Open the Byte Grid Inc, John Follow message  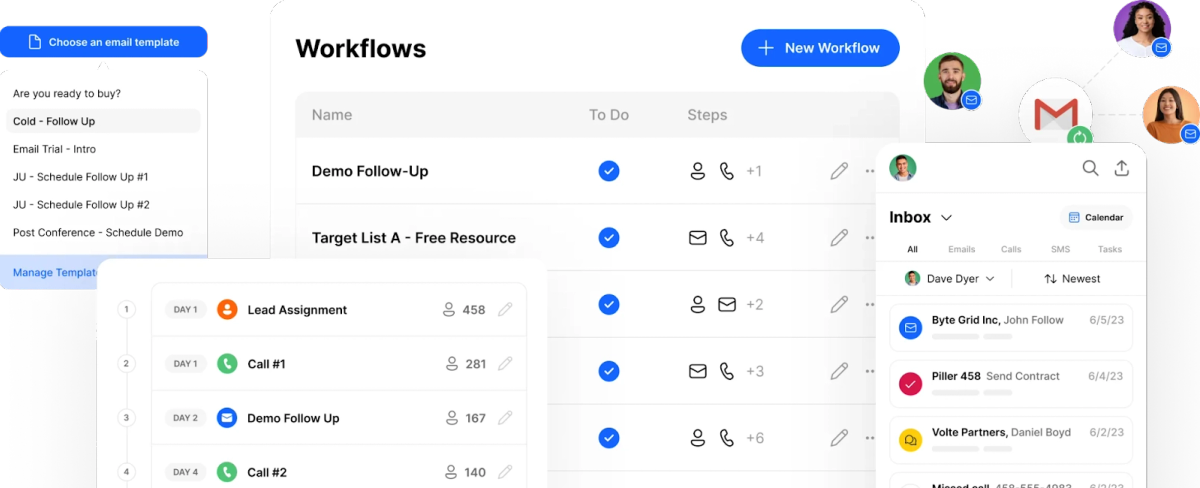1010,328
